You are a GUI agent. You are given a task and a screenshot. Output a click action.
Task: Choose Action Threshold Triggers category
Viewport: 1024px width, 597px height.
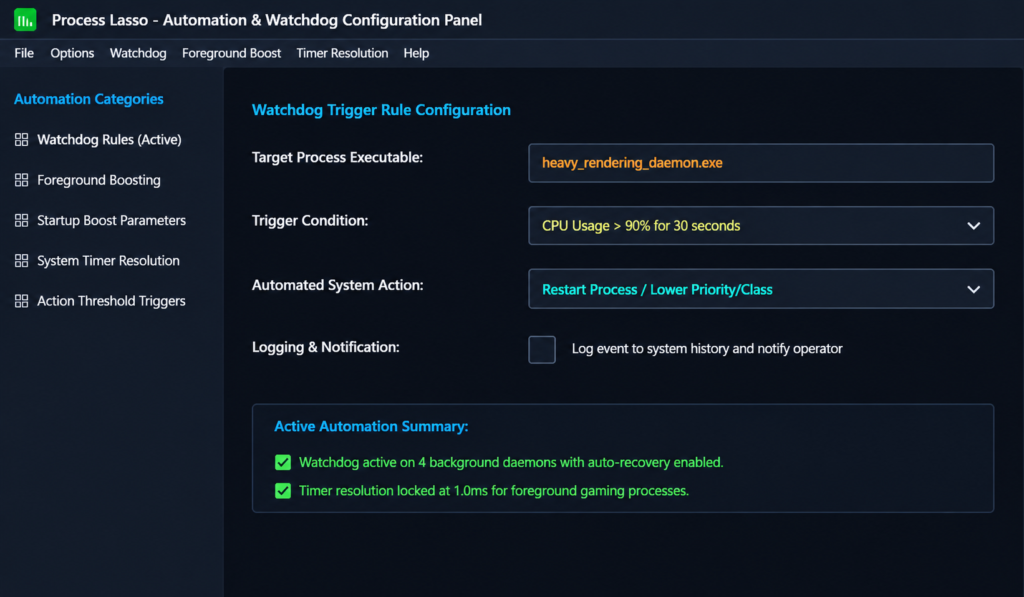(x=111, y=300)
